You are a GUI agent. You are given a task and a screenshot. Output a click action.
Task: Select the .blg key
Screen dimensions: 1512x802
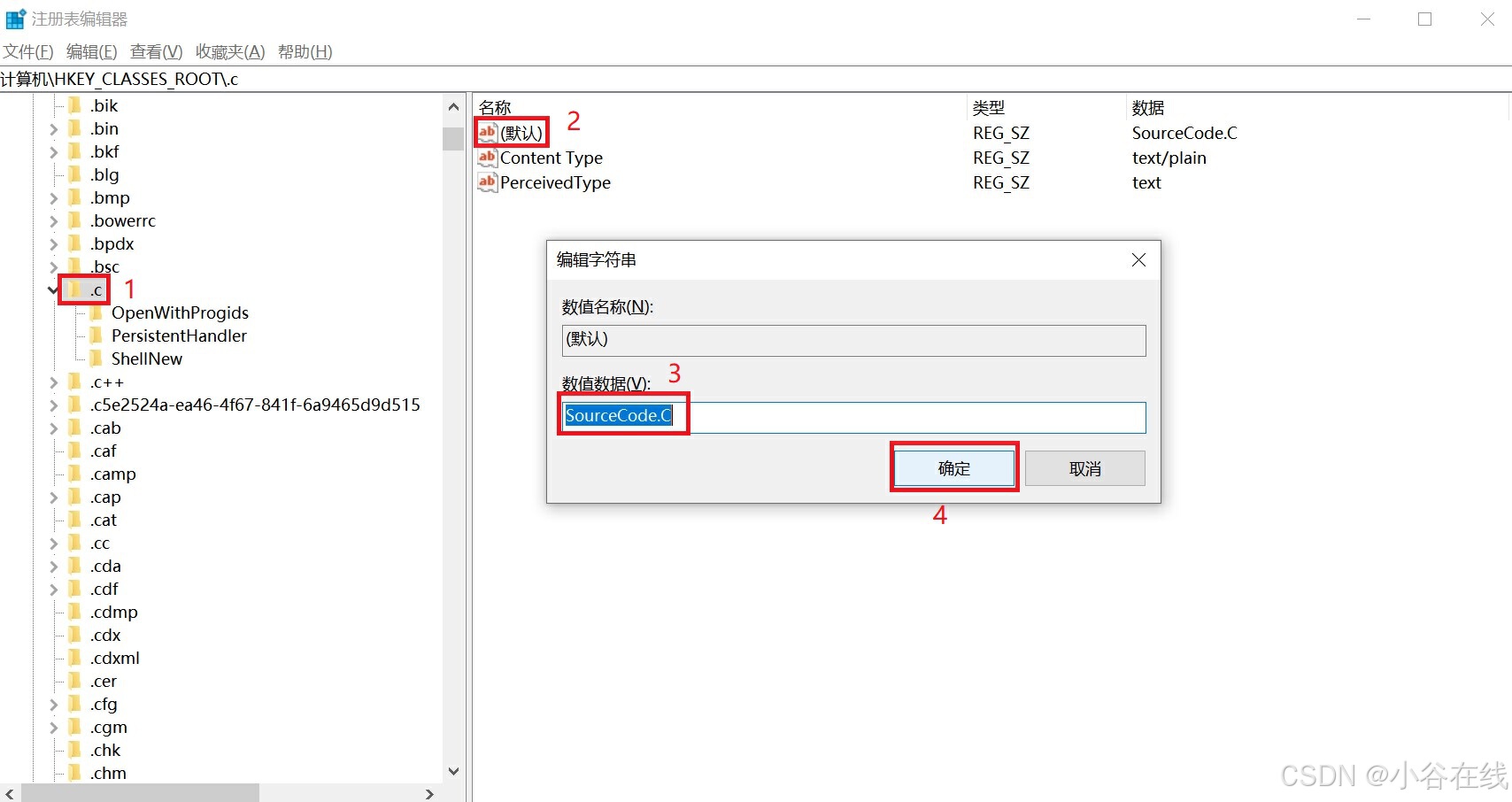(104, 174)
